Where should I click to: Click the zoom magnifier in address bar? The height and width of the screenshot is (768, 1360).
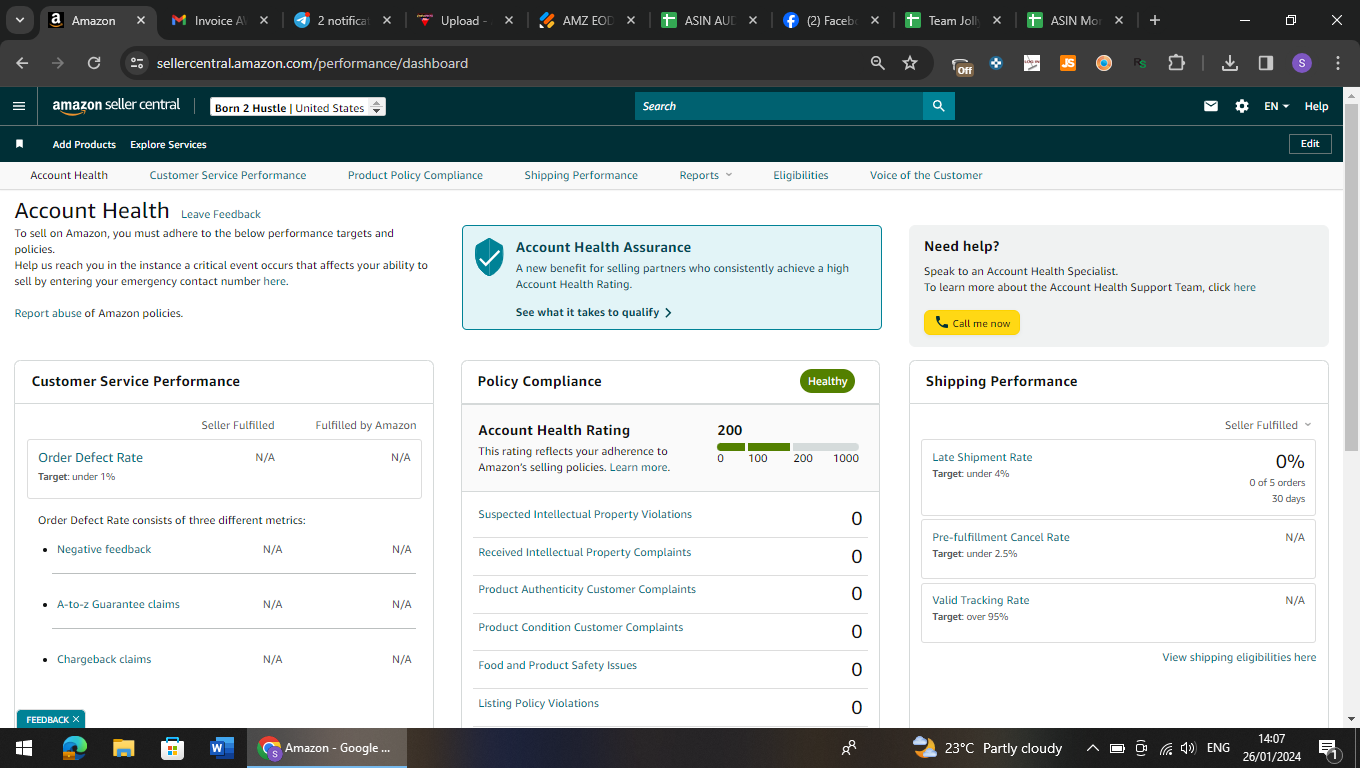(878, 63)
